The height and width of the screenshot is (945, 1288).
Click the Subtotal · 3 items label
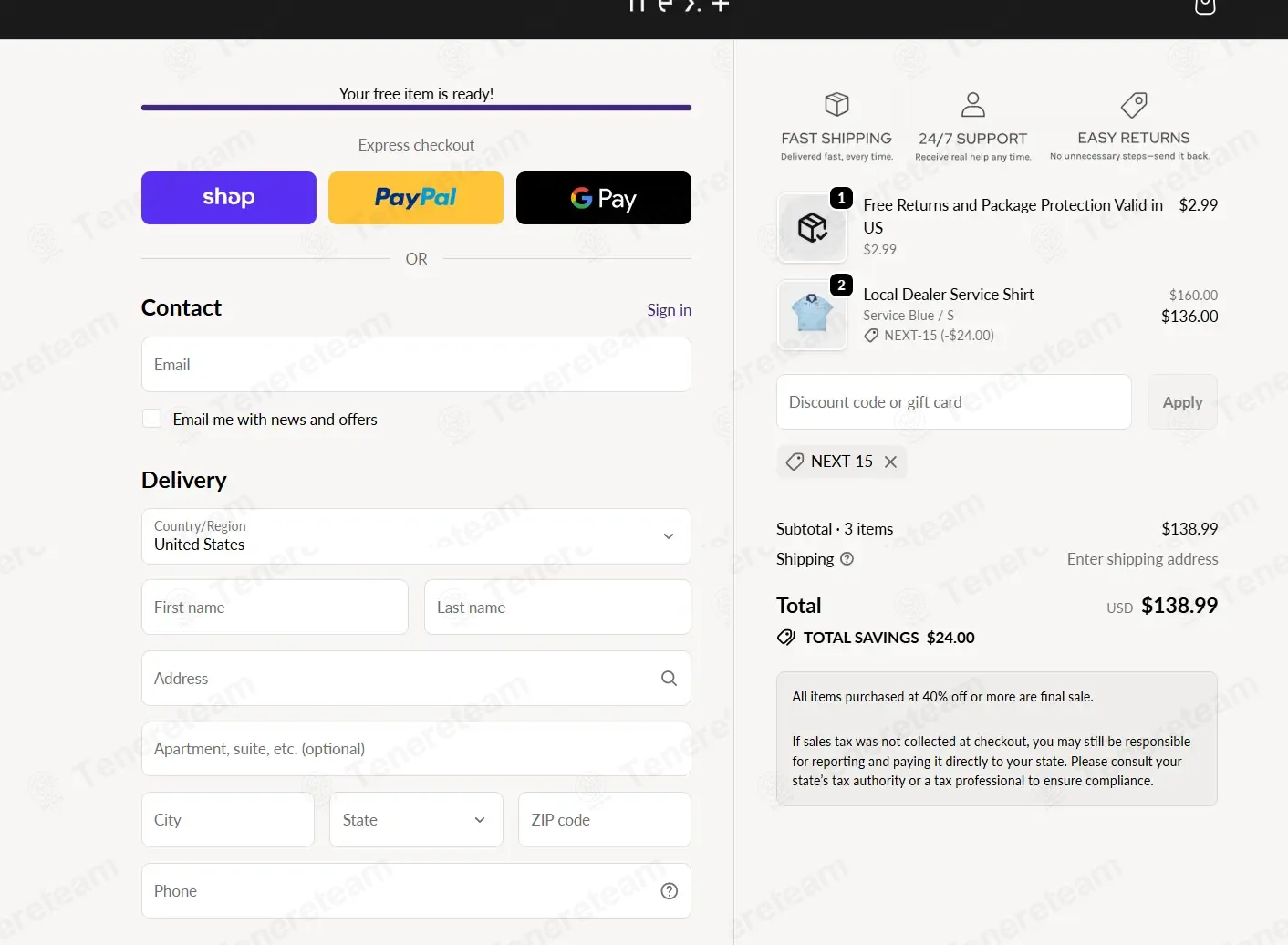pos(835,529)
